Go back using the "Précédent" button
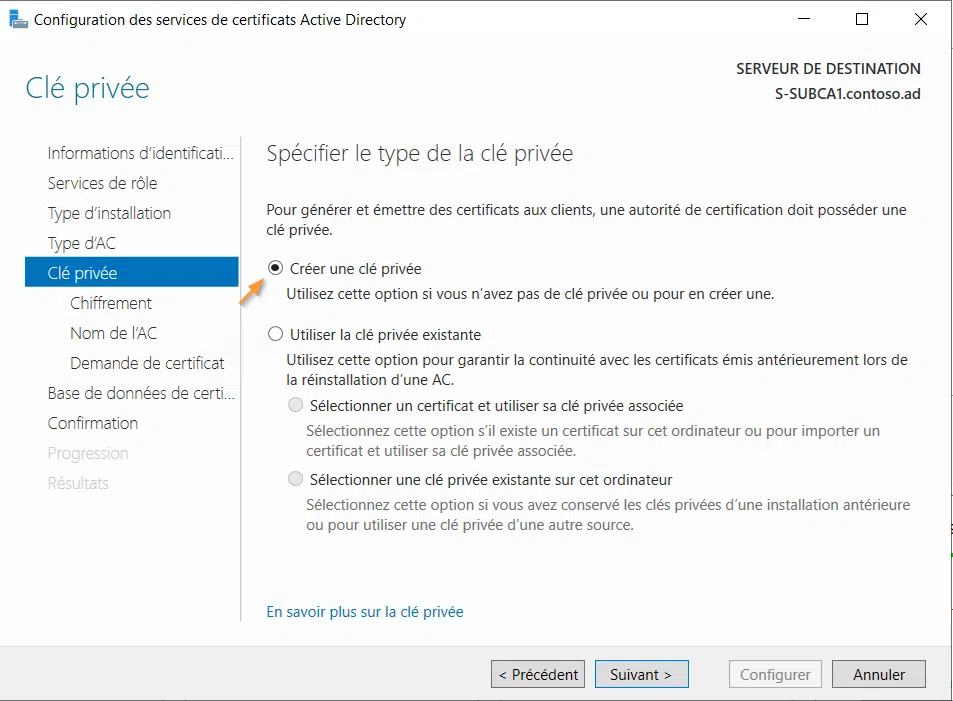The image size is (953, 701). click(x=537, y=674)
